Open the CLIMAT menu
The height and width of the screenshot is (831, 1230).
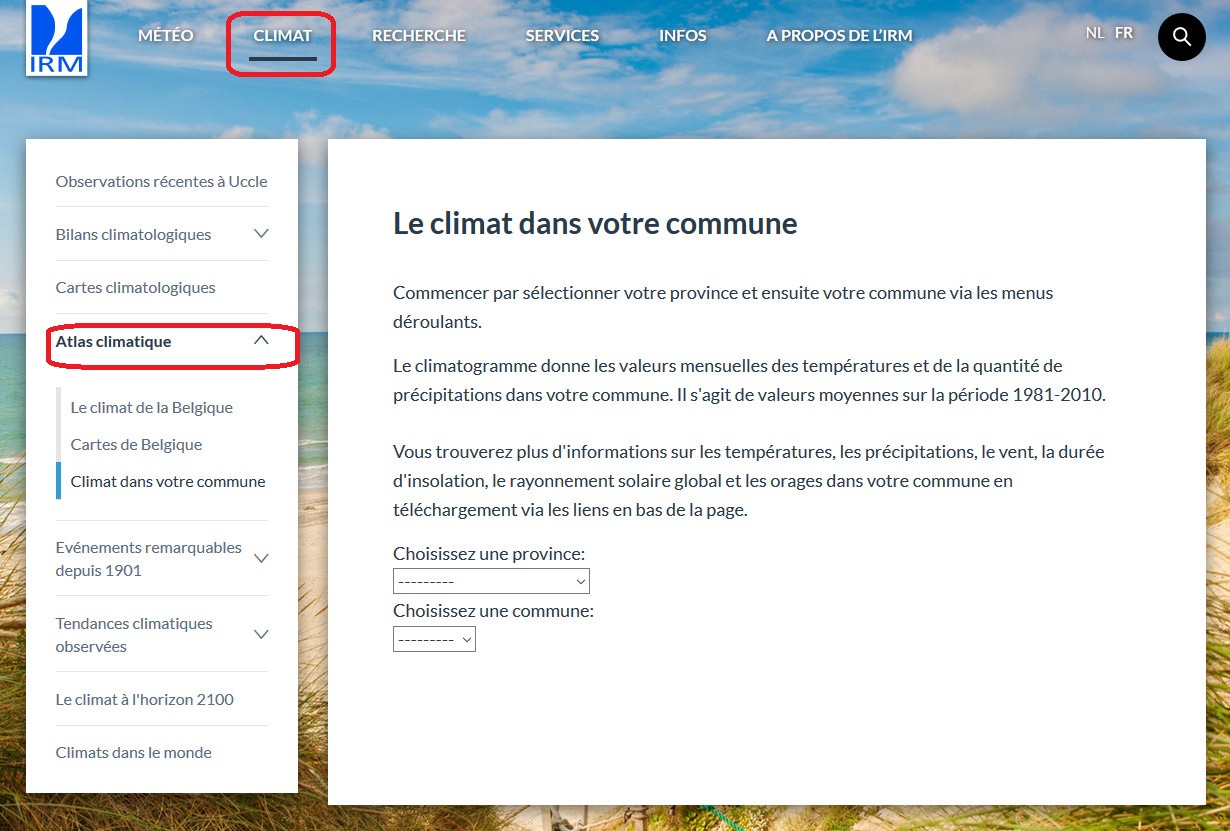pos(283,36)
